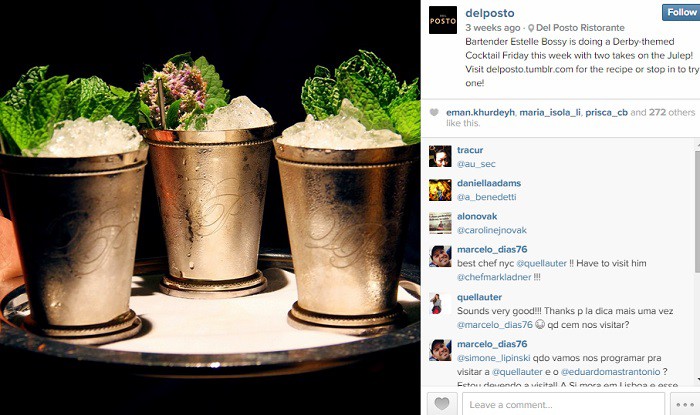Open the @carolinejnovak mention
Viewport: 700px width, 415px height.
(x=492, y=230)
